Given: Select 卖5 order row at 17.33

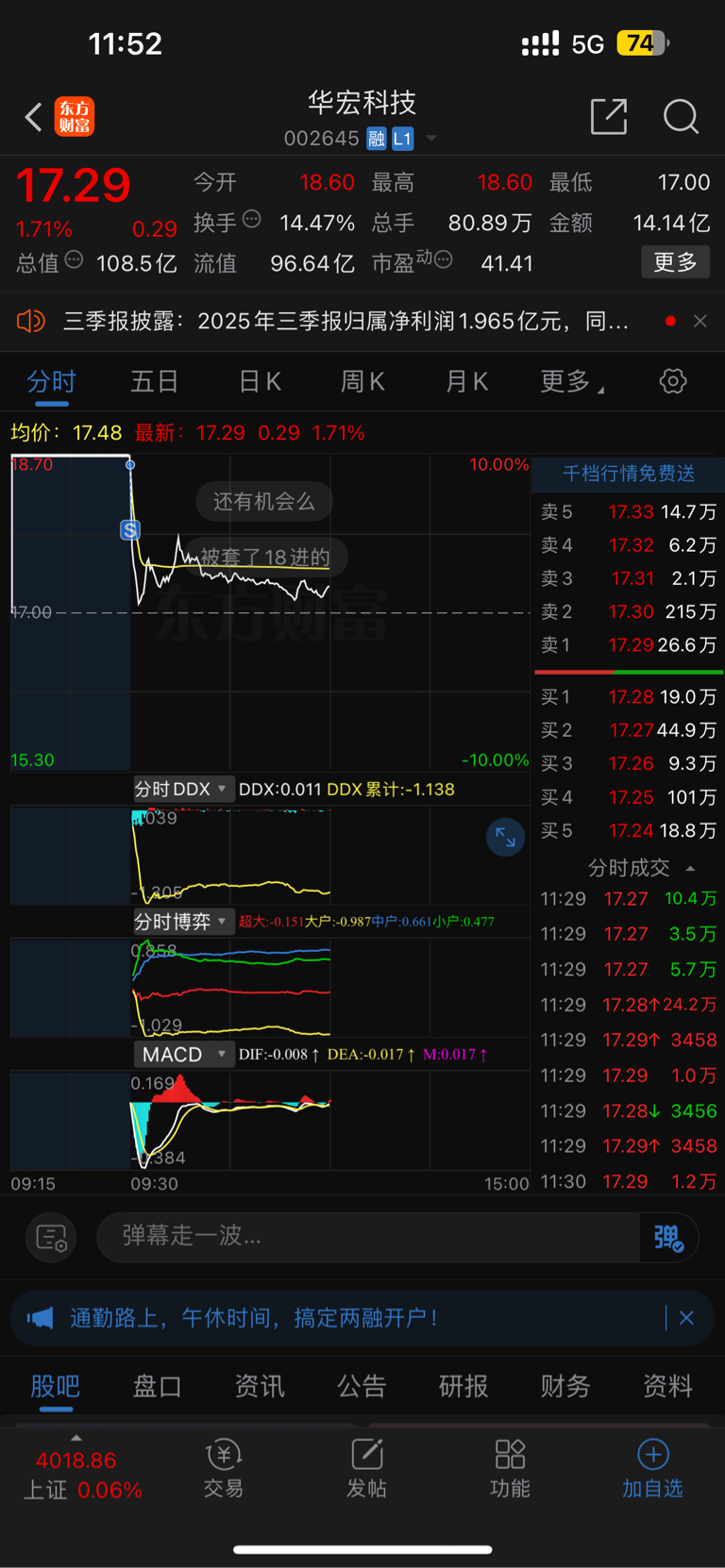Looking at the screenshot, I should click(x=629, y=511).
